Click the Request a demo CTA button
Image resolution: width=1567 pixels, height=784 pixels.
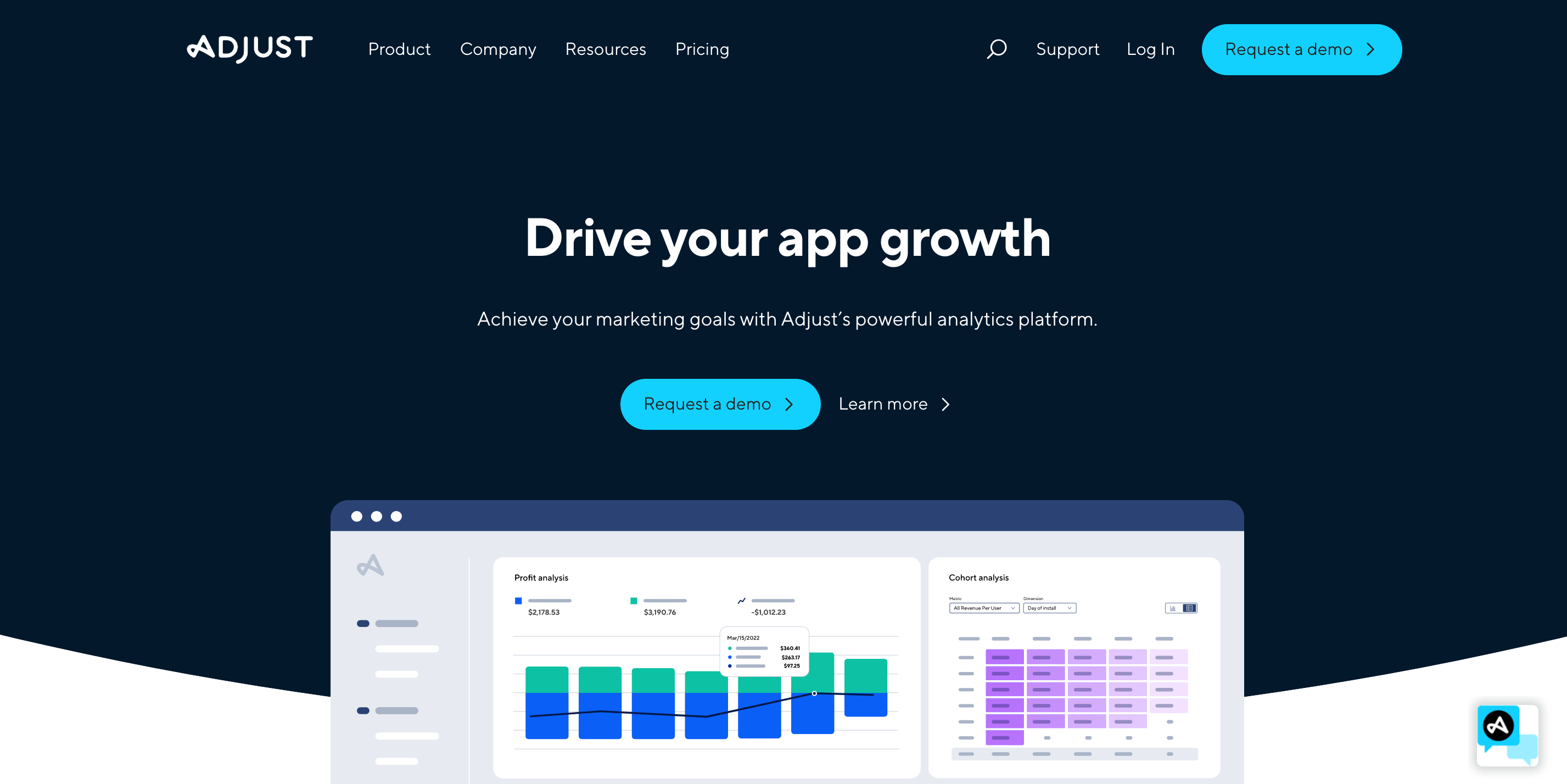coord(718,404)
